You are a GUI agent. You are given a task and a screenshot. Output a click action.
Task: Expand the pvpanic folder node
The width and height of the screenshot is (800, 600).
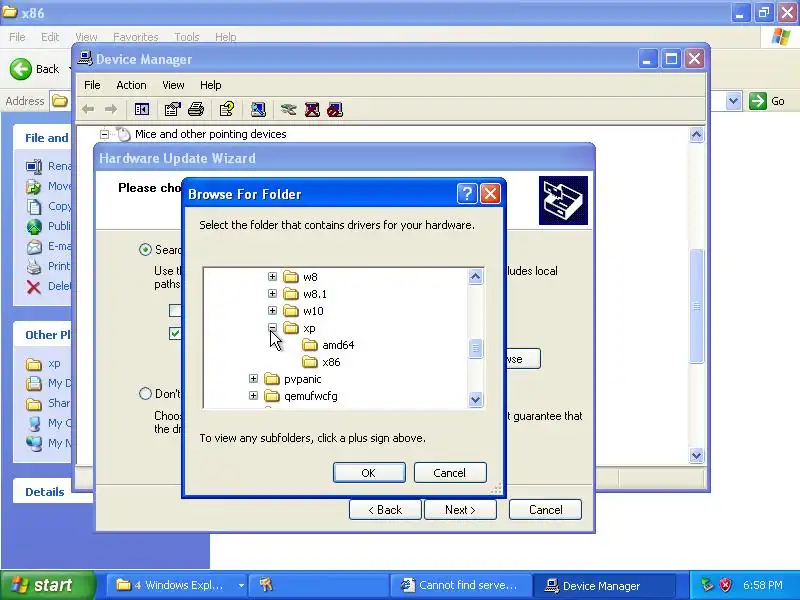click(x=253, y=379)
